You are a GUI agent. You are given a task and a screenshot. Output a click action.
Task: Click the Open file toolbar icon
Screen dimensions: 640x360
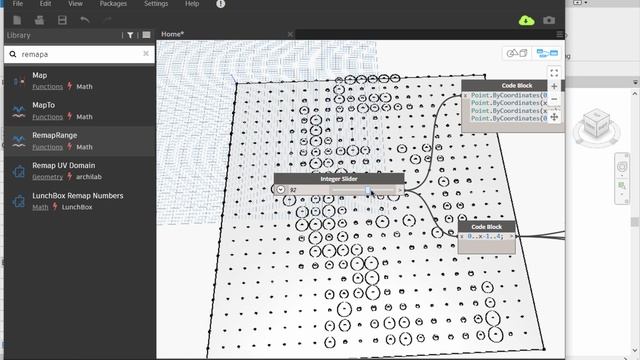[x=39, y=20]
